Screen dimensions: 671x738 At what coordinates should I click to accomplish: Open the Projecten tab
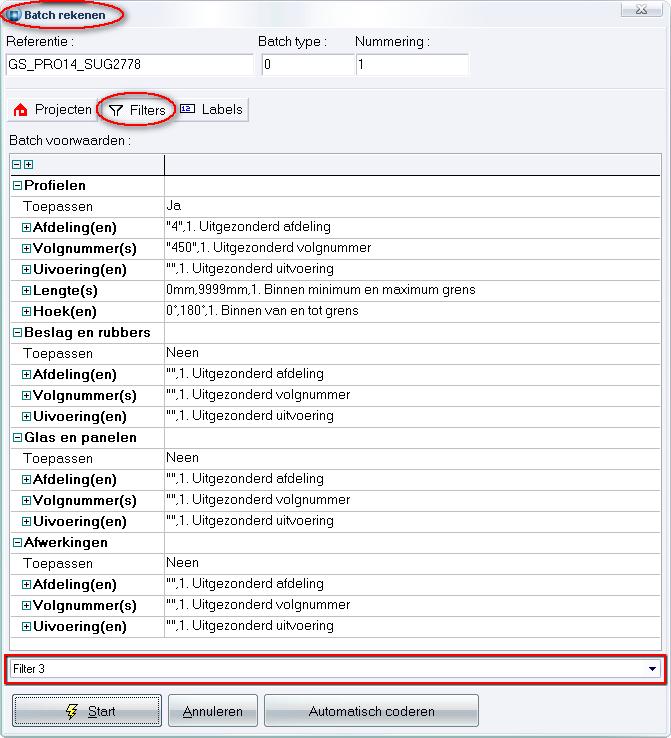[x=53, y=110]
